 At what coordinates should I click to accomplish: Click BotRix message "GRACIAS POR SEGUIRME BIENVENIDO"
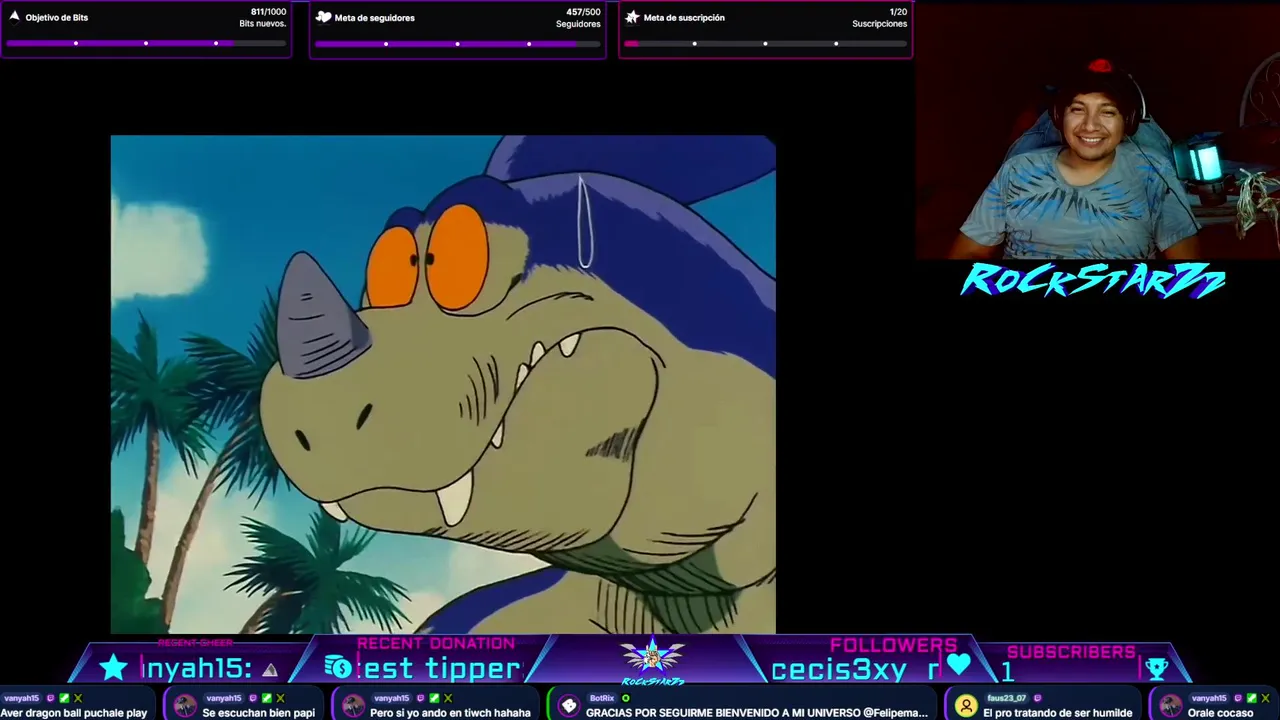pos(756,713)
